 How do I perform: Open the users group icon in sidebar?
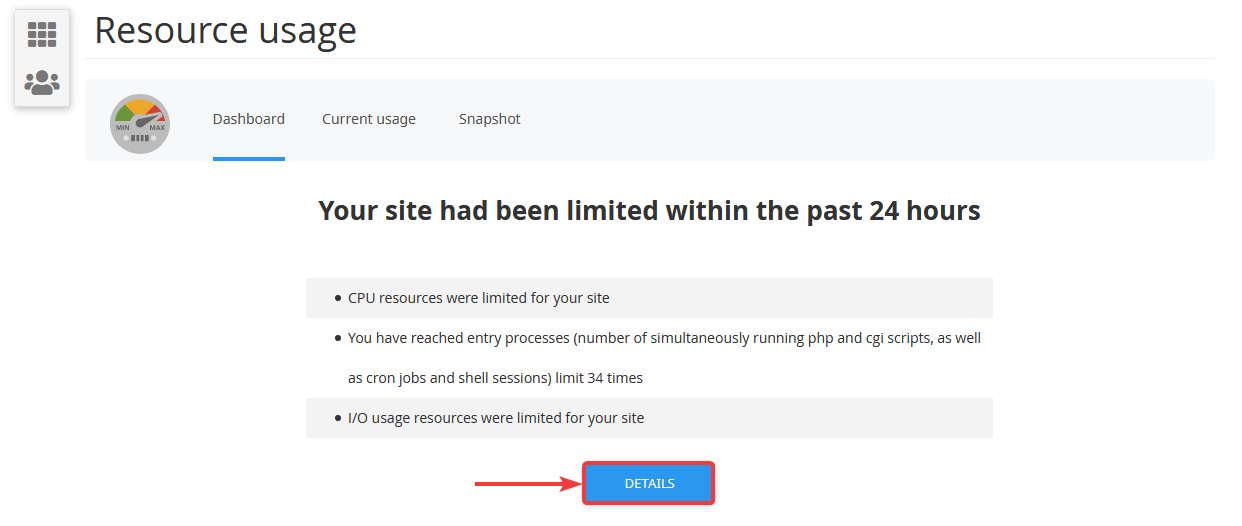point(42,82)
